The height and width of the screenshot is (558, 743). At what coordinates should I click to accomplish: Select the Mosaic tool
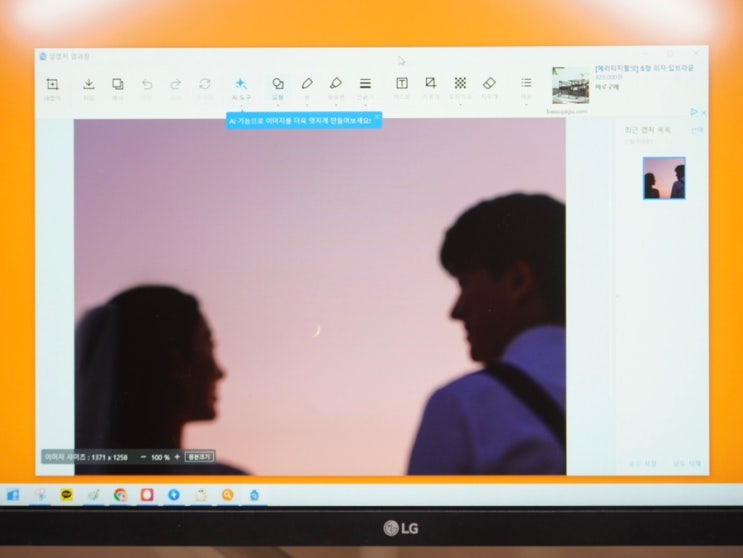tap(460, 83)
